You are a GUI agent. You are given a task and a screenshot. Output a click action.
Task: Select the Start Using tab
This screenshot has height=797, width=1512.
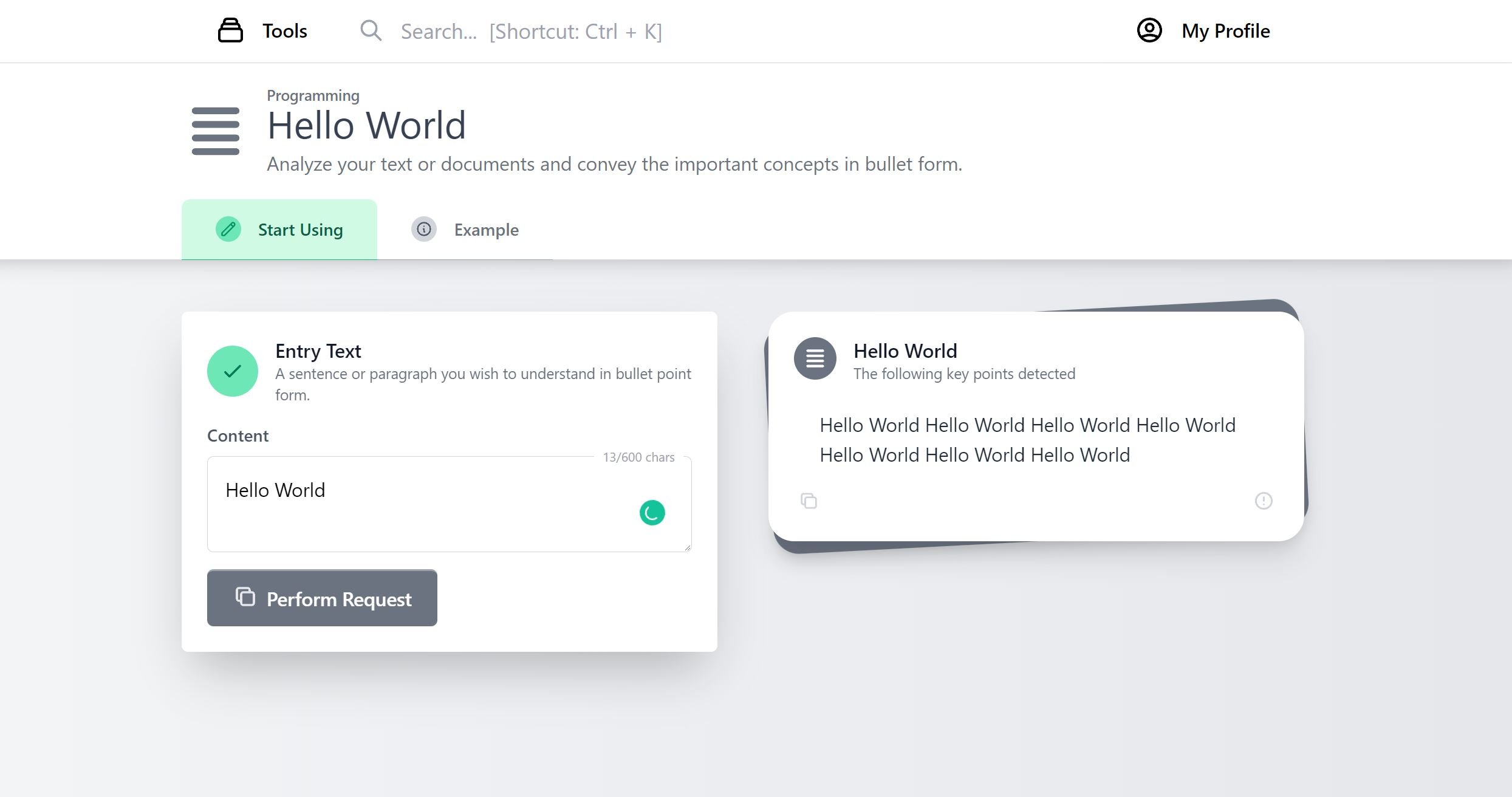pos(300,230)
